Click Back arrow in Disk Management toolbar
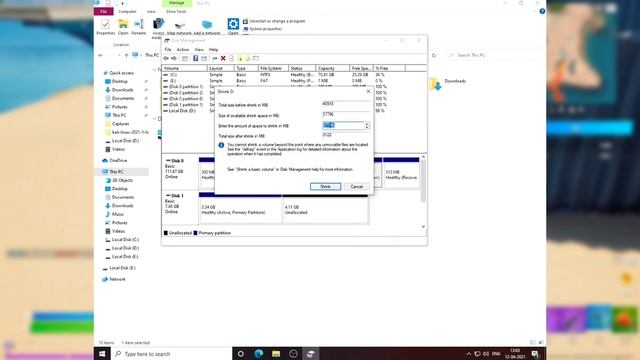The image size is (640, 360). pyautogui.click(x=166, y=58)
